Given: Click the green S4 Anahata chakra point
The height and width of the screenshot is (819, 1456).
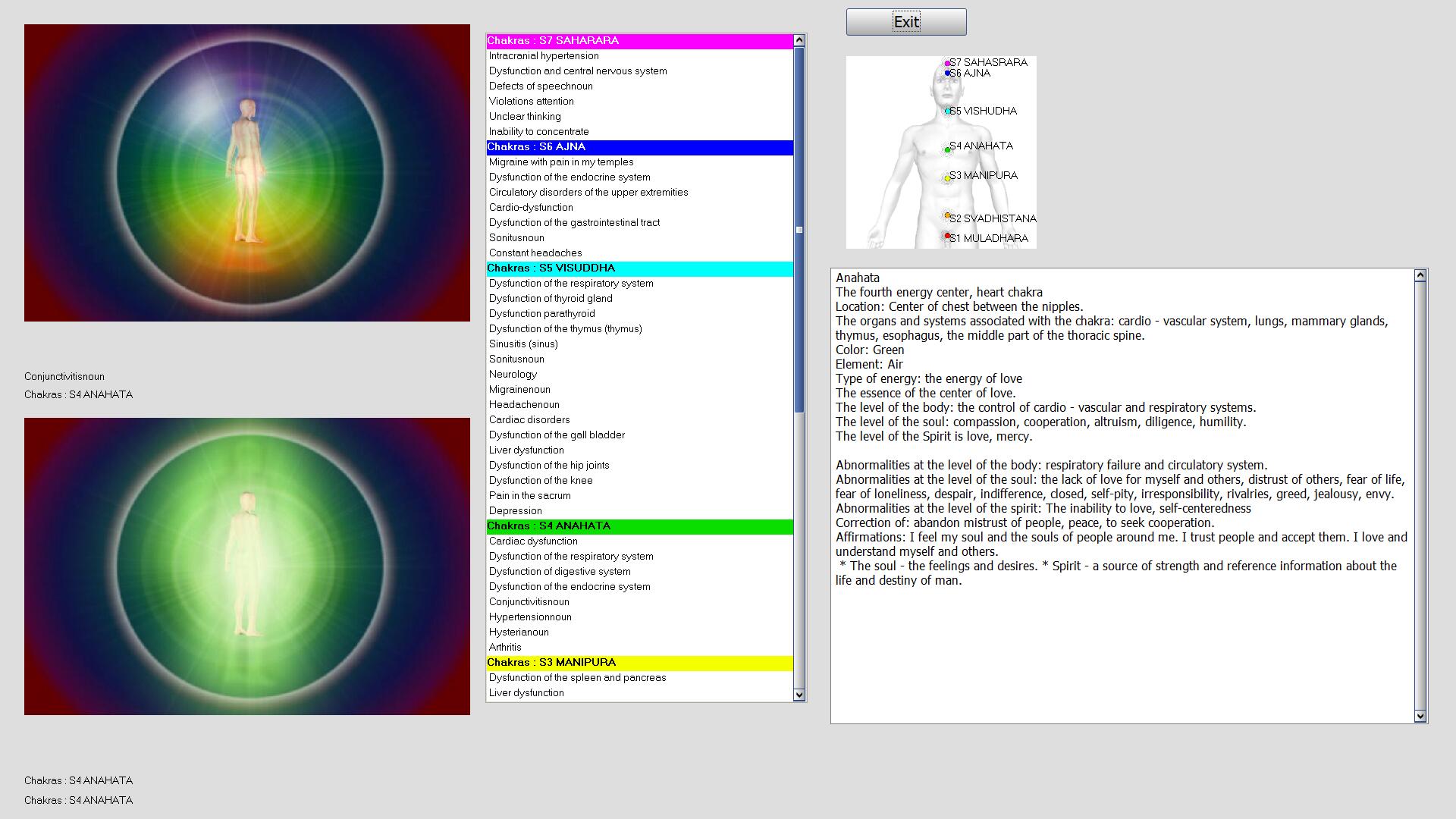Looking at the screenshot, I should (947, 149).
